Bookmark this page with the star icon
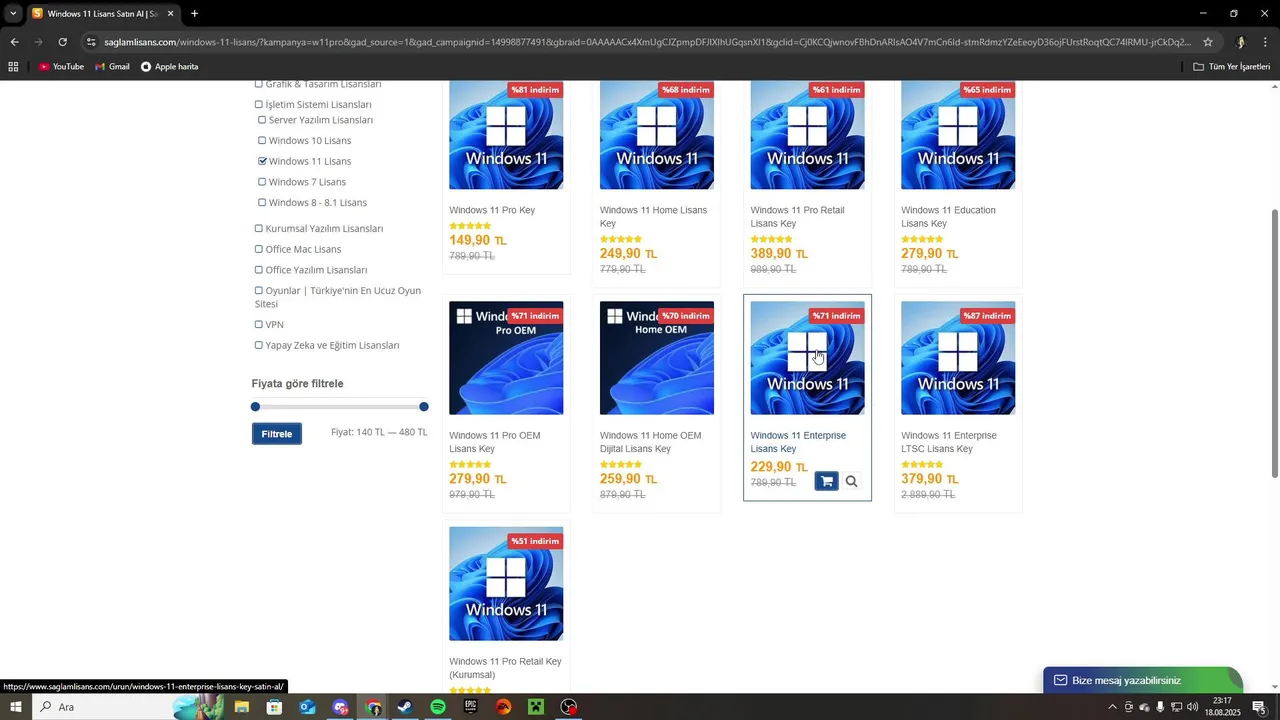The image size is (1280, 720). coord(1208,42)
